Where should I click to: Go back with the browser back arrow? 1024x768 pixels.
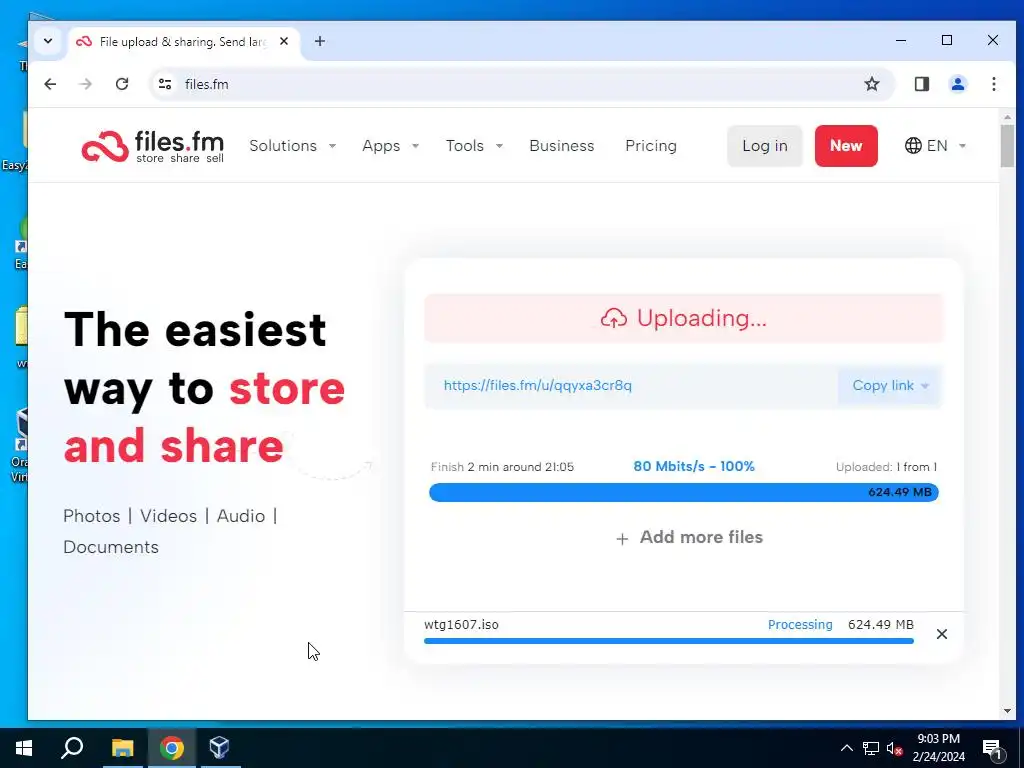[x=50, y=84]
